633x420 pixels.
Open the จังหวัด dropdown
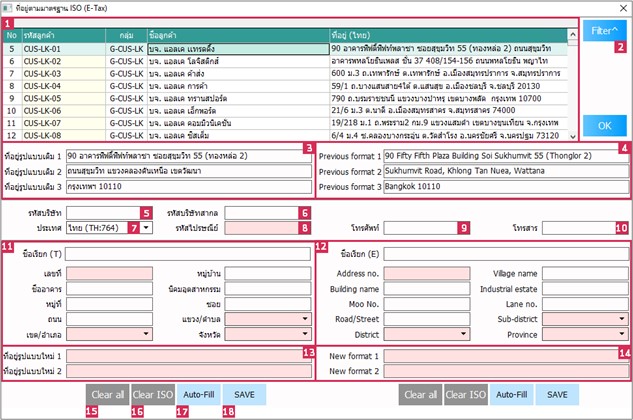coord(305,334)
